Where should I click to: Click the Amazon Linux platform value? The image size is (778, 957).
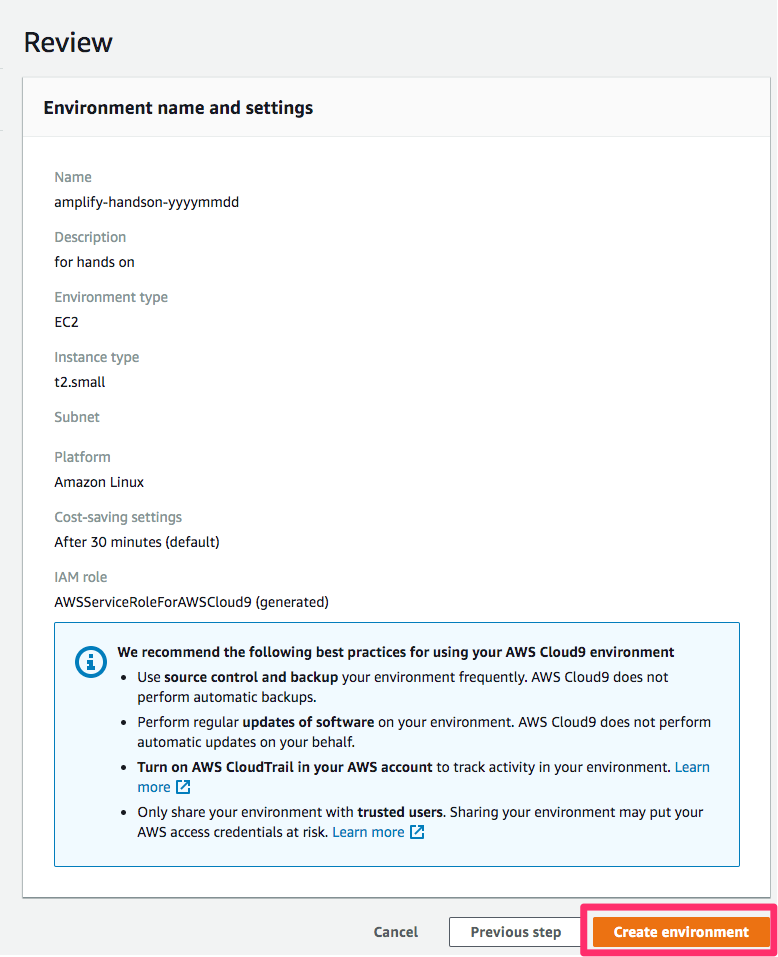click(x=99, y=482)
